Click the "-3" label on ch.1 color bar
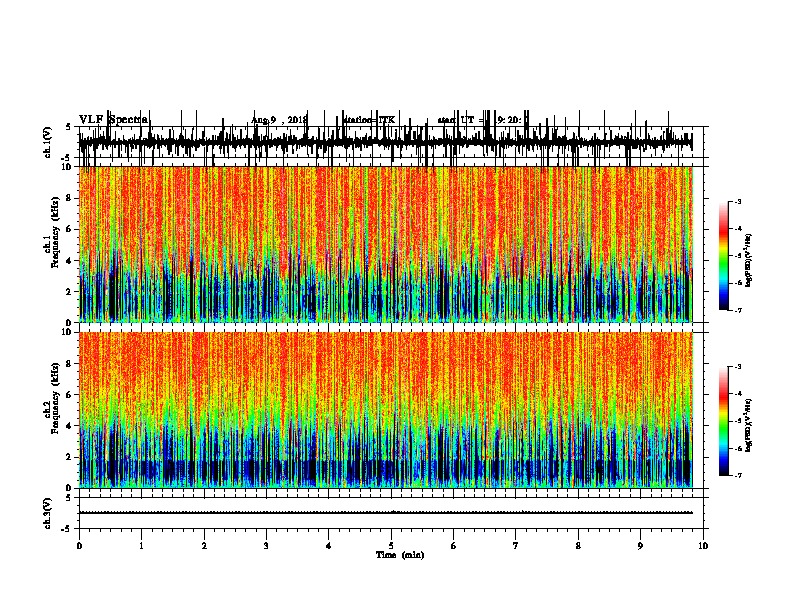The image size is (792, 612). click(738, 202)
